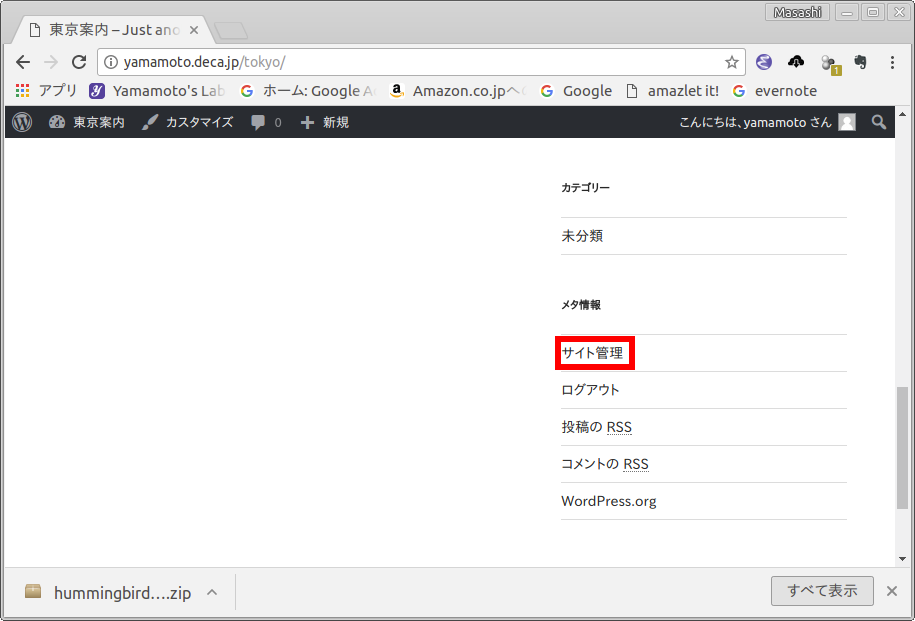Click the サイト管理 link
Viewport: 915px width, 621px height.
[592, 353]
